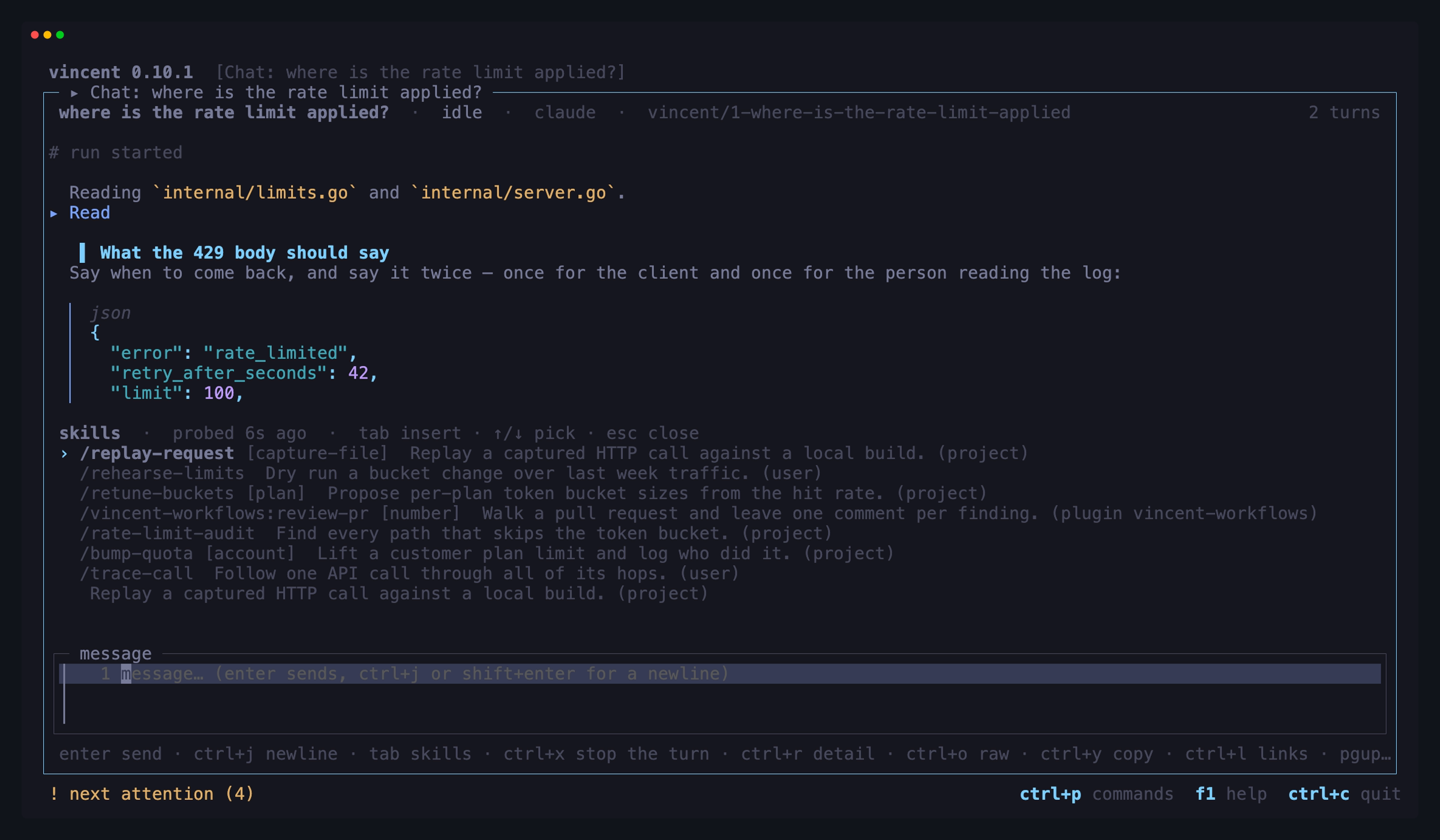Viewport: 1440px width, 840px height.
Task: Click the 'ctrl+x stop the turn' hint
Action: (x=606, y=754)
